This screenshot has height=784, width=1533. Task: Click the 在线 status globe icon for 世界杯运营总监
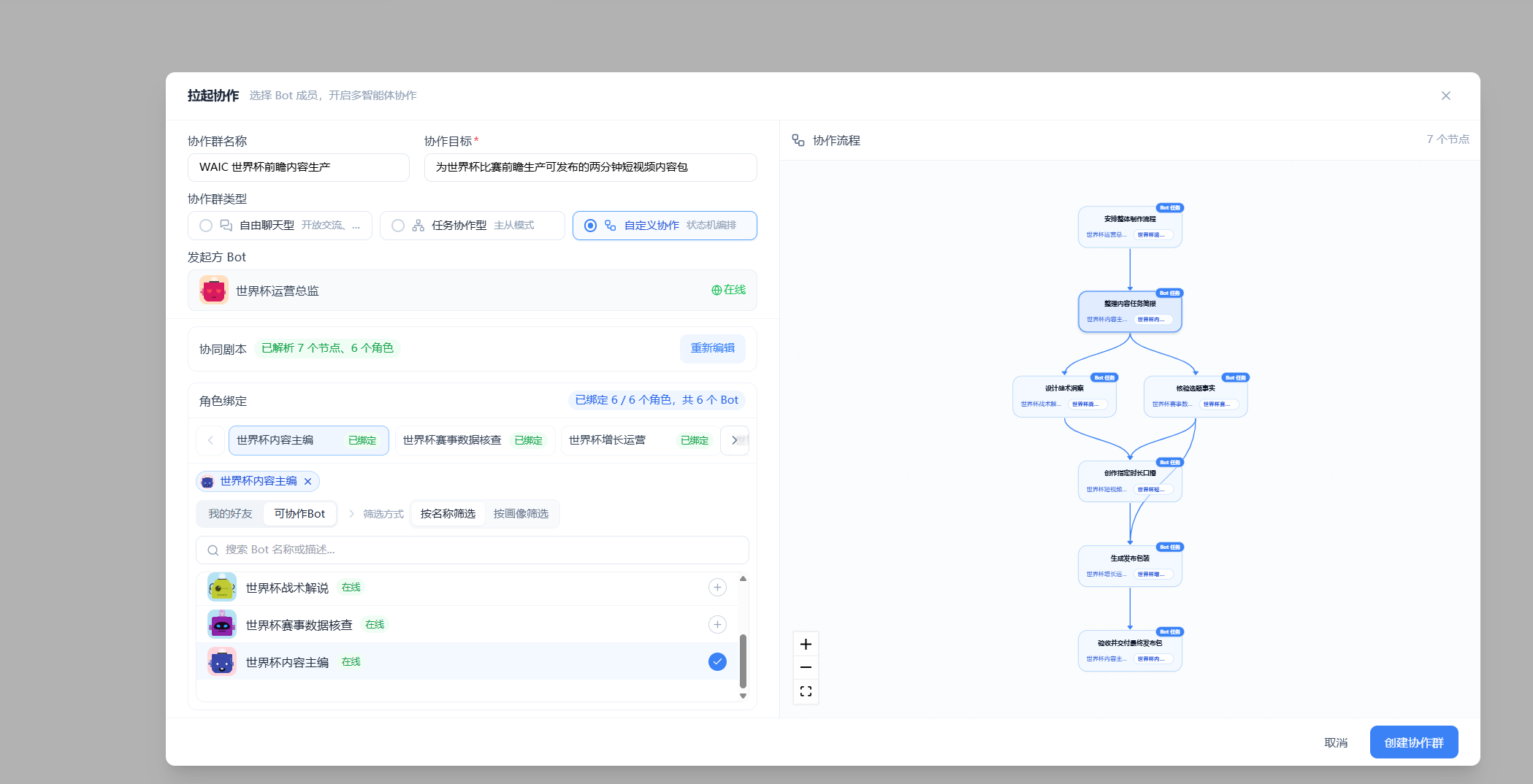point(716,291)
